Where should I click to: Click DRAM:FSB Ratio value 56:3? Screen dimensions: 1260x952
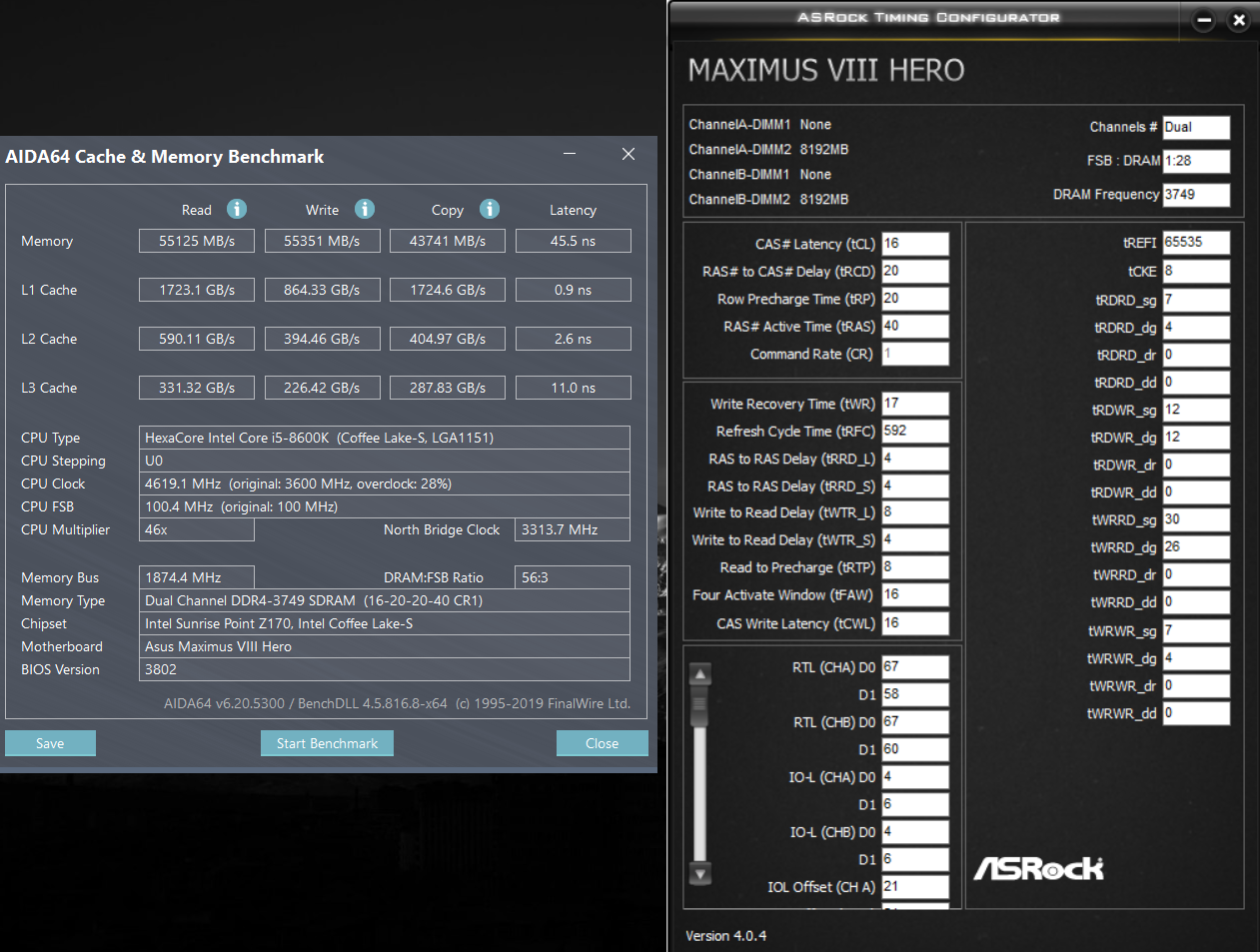[x=573, y=577]
